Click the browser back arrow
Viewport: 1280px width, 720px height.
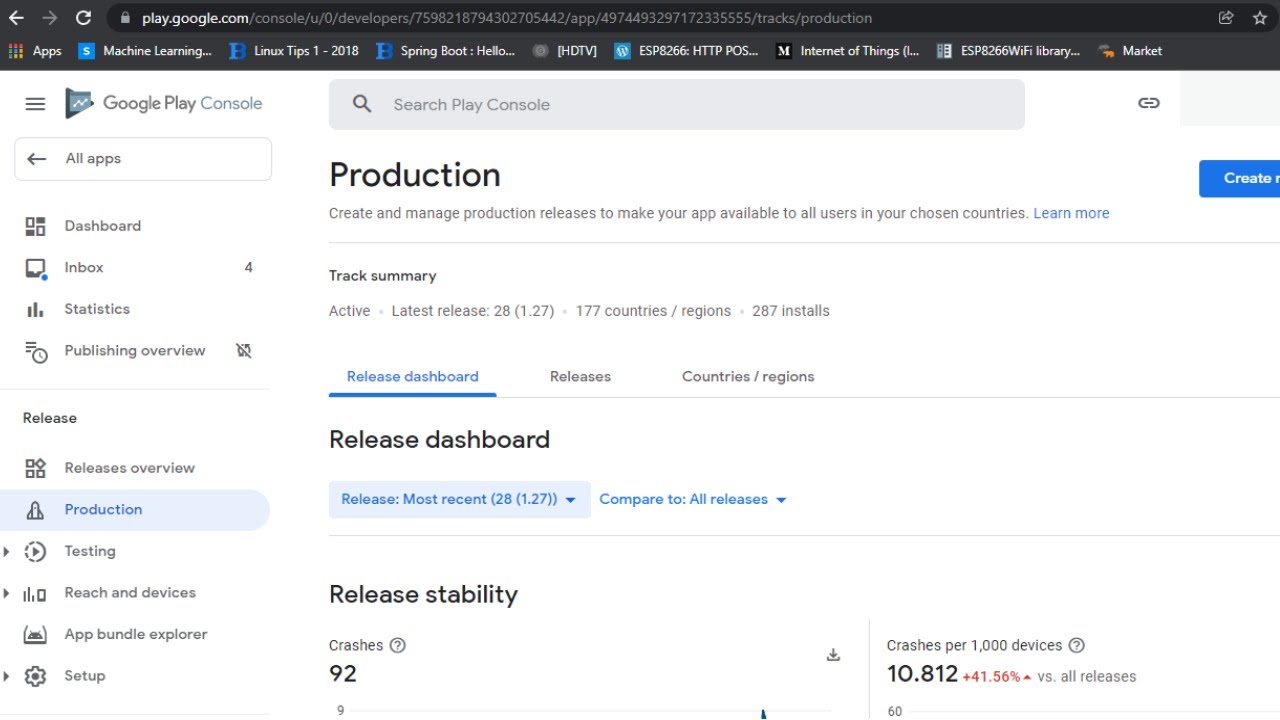(16, 18)
